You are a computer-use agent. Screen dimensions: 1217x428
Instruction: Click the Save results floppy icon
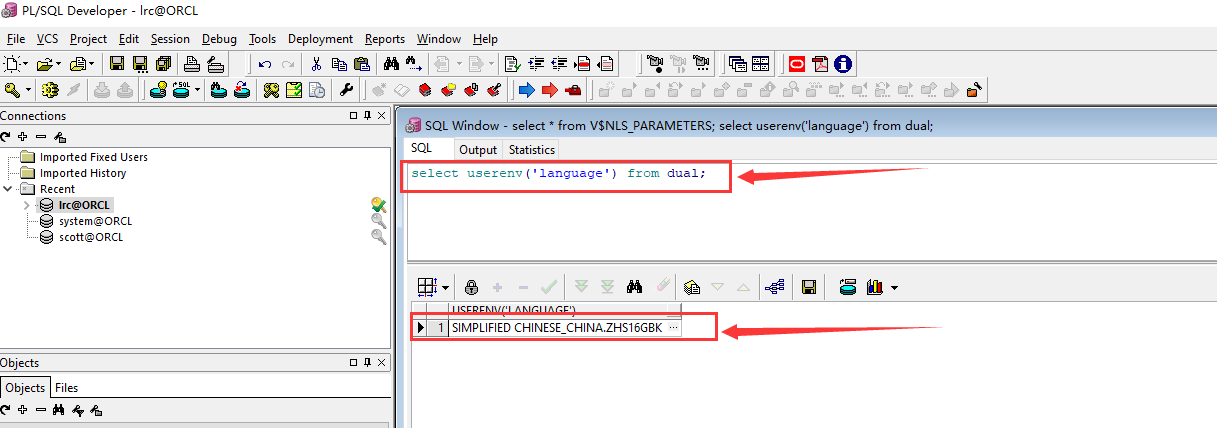click(x=809, y=287)
